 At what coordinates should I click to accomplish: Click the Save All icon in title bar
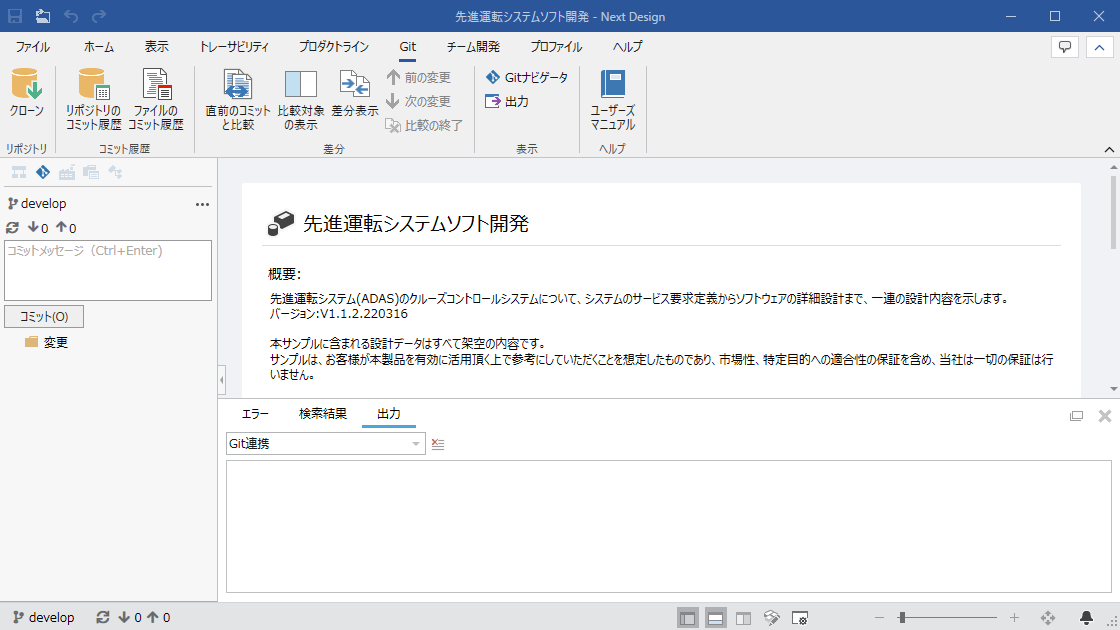point(43,16)
